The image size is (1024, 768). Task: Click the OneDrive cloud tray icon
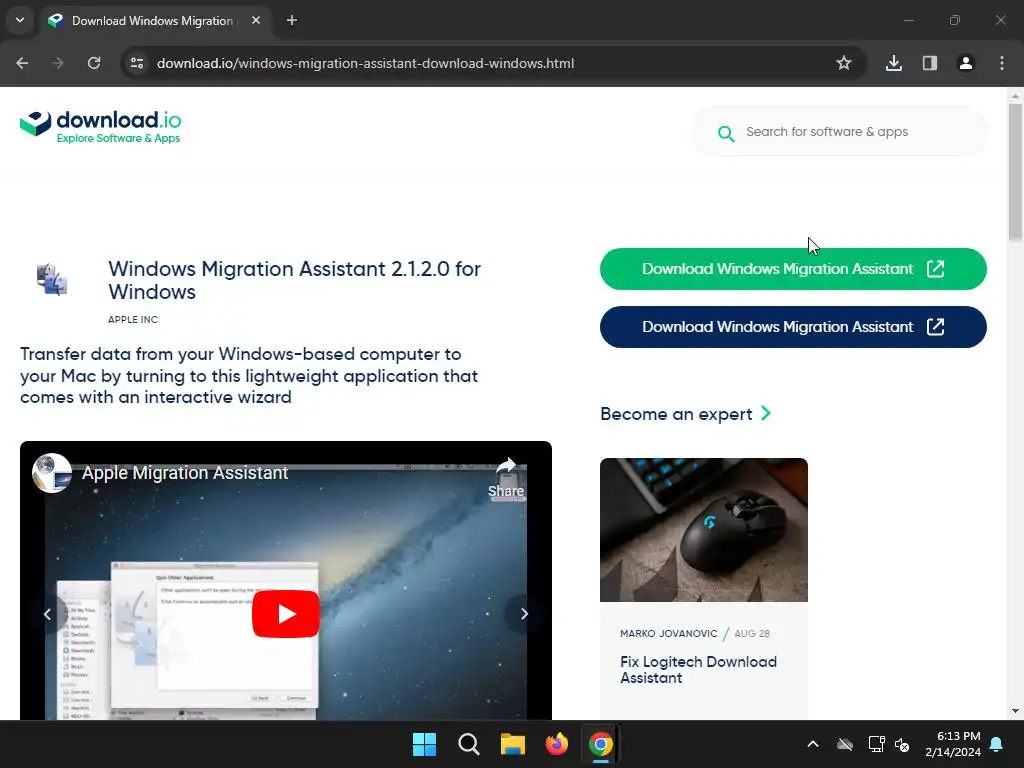click(x=845, y=744)
